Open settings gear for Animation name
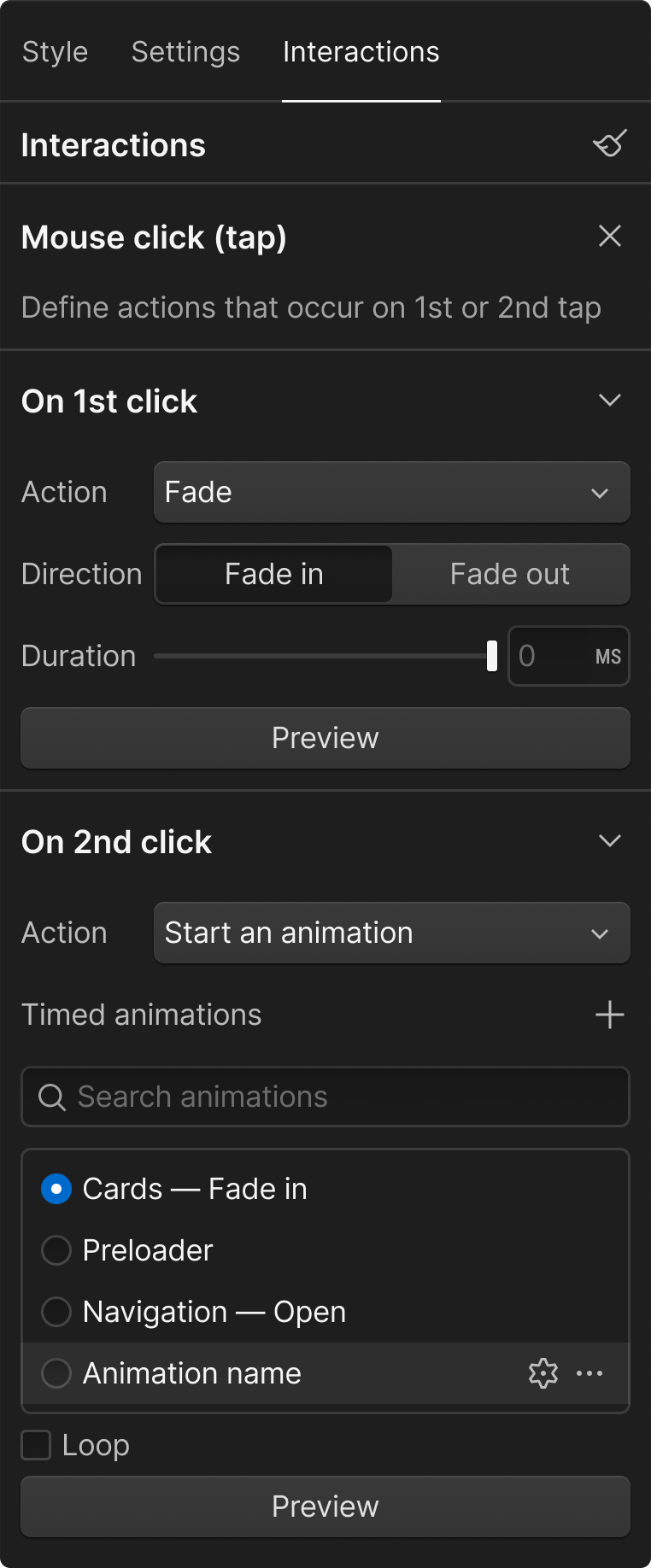This screenshot has width=651, height=1568. click(x=543, y=1373)
